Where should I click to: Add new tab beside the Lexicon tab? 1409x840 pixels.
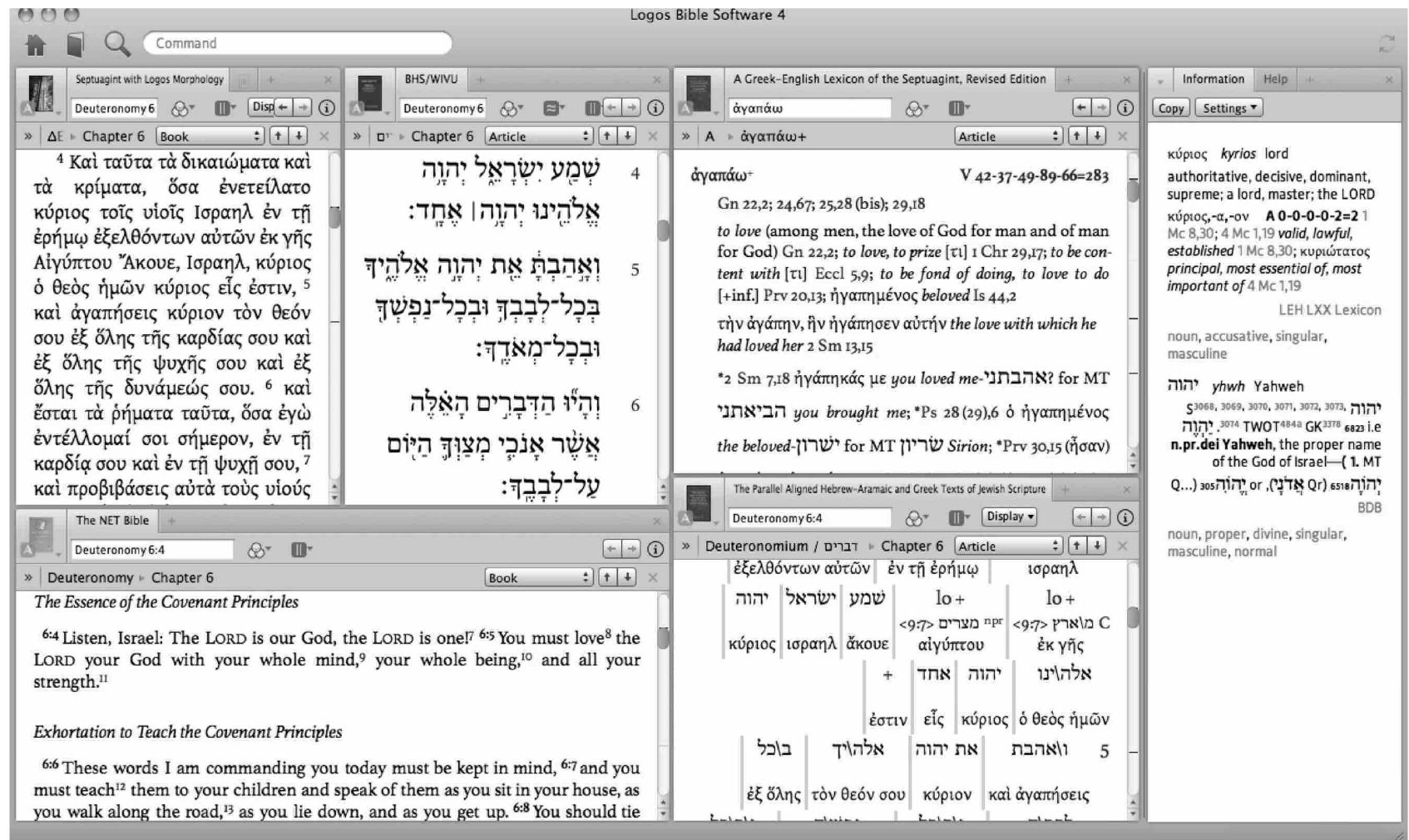tap(1069, 79)
